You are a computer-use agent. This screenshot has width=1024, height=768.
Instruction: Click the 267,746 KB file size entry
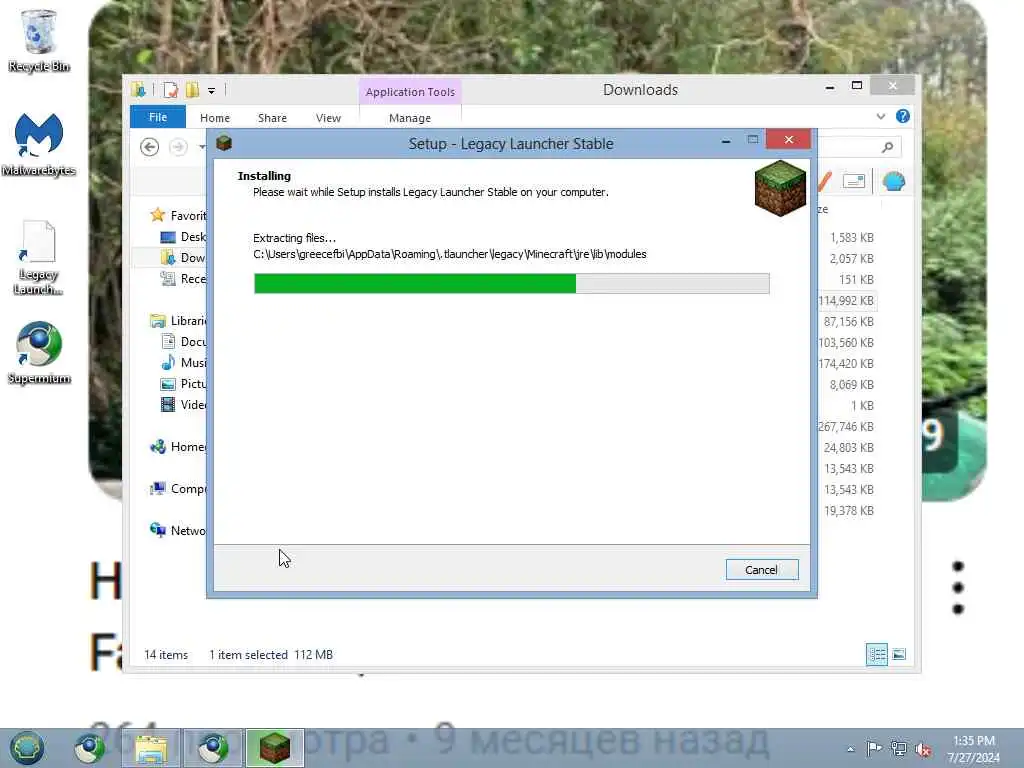click(846, 426)
